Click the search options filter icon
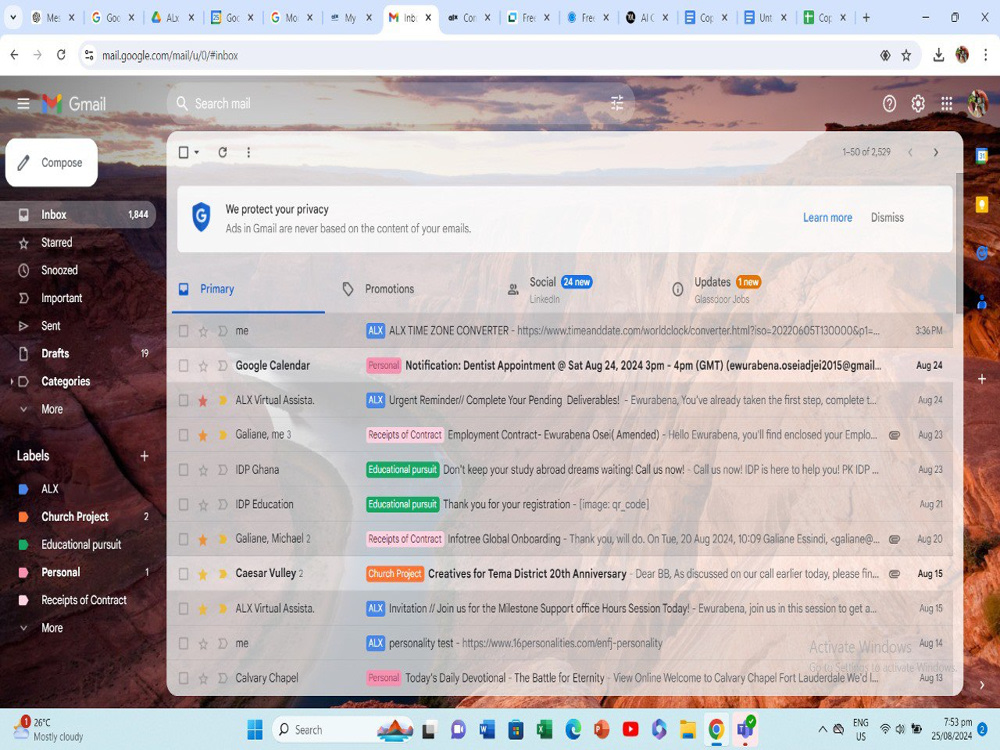1000x750 pixels. (x=617, y=103)
